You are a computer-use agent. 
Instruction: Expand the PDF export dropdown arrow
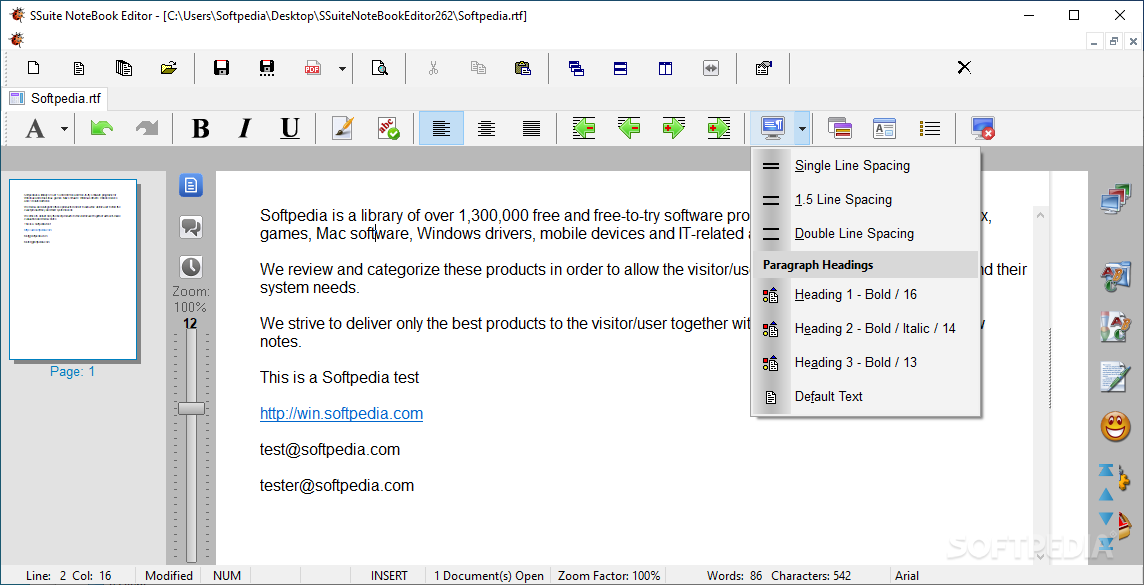pyautogui.click(x=342, y=69)
